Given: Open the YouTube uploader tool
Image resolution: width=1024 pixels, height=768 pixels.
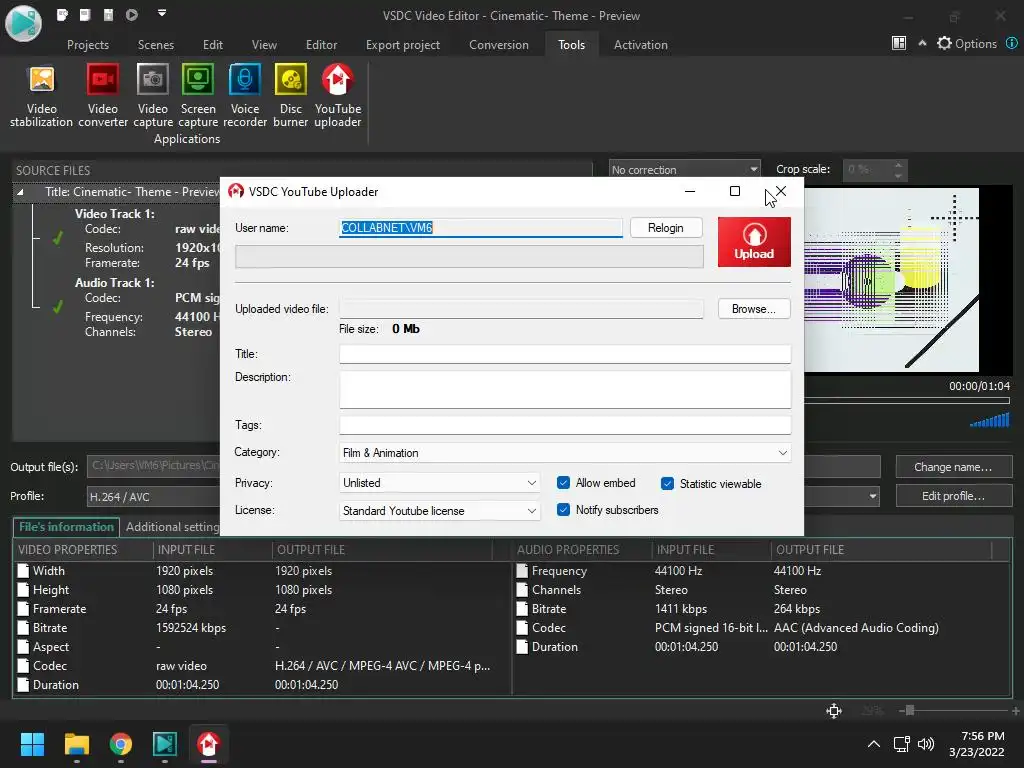Looking at the screenshot, I should 338,96.
